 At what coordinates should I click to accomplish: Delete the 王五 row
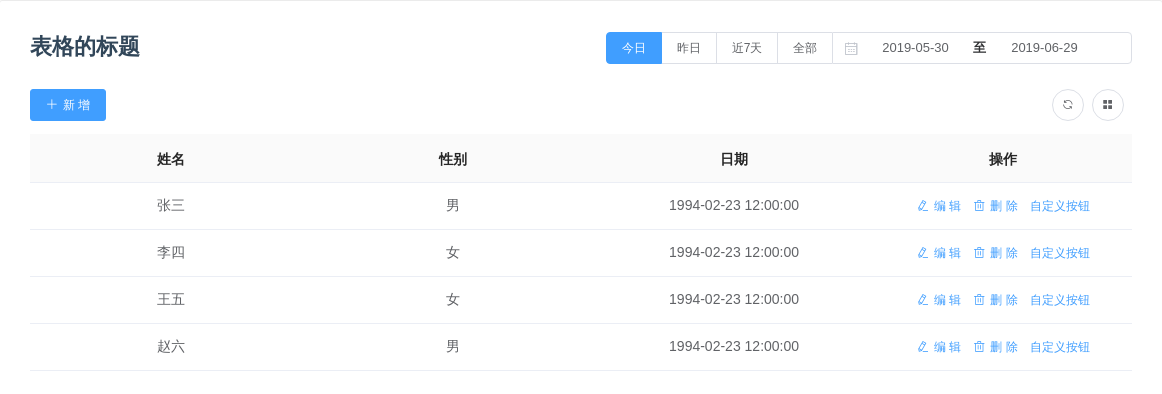pos(996,300)
